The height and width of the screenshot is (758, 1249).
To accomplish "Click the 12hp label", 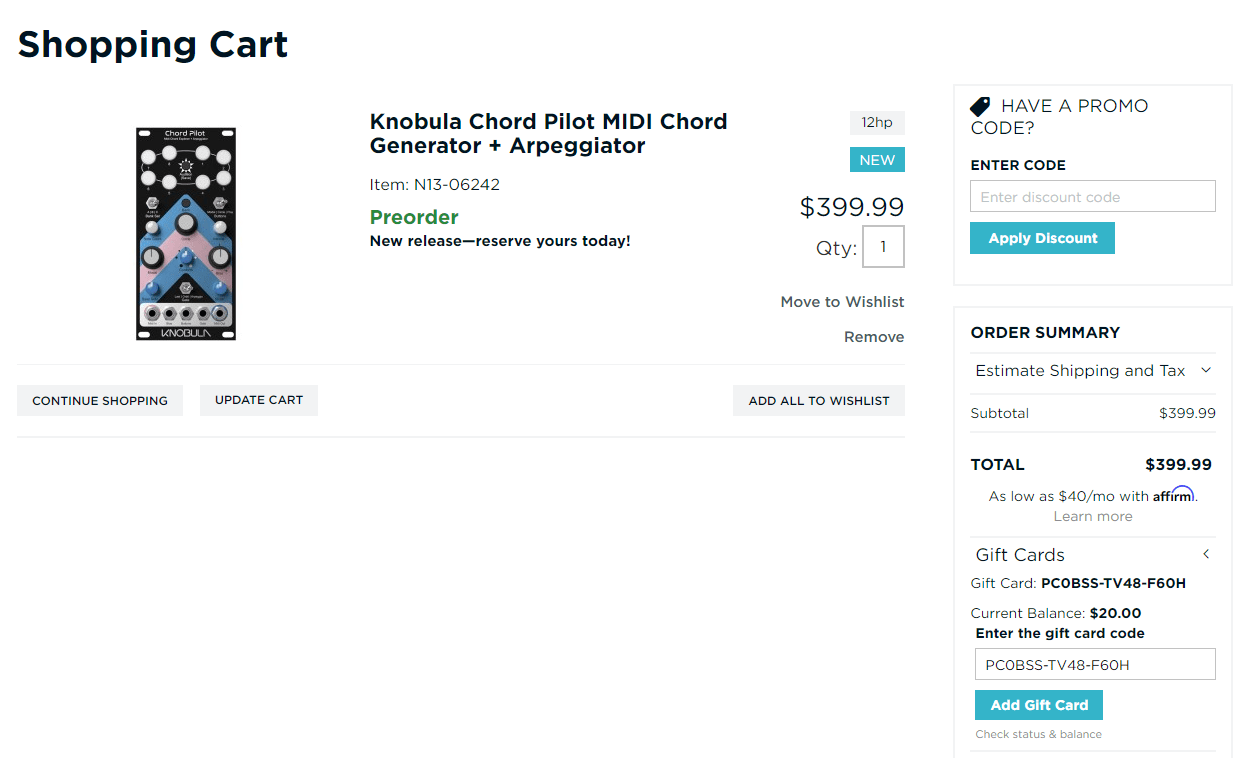I will 877,122.
